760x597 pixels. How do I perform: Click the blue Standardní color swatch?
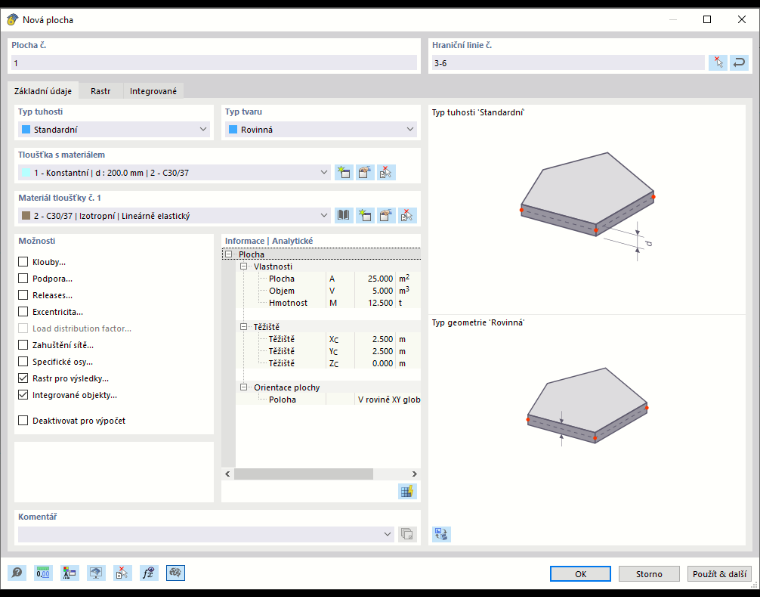(x=26, y=129)
